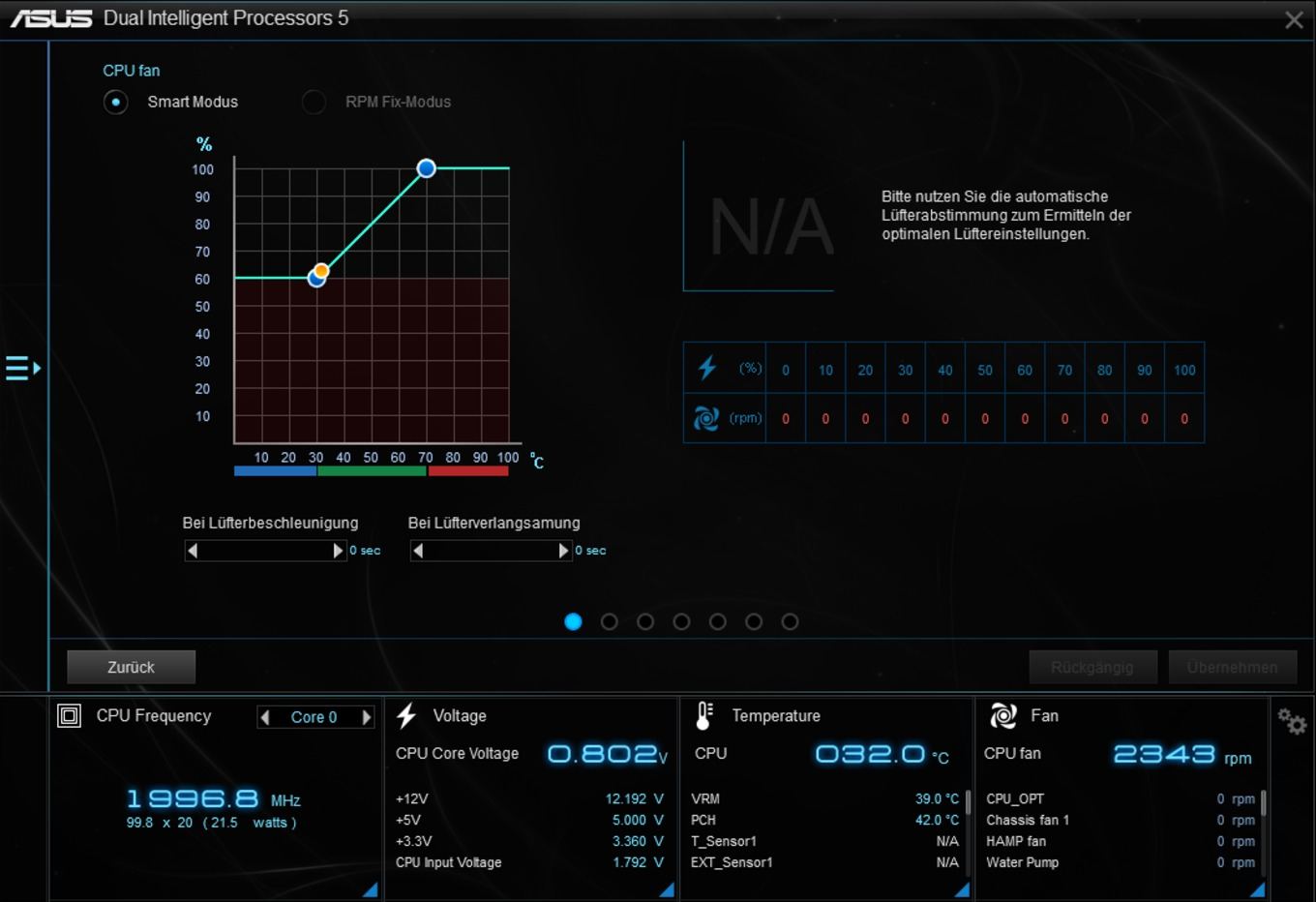Click the PCH temperature row
Screen dimensions: 1316x902
pos(825,820)
